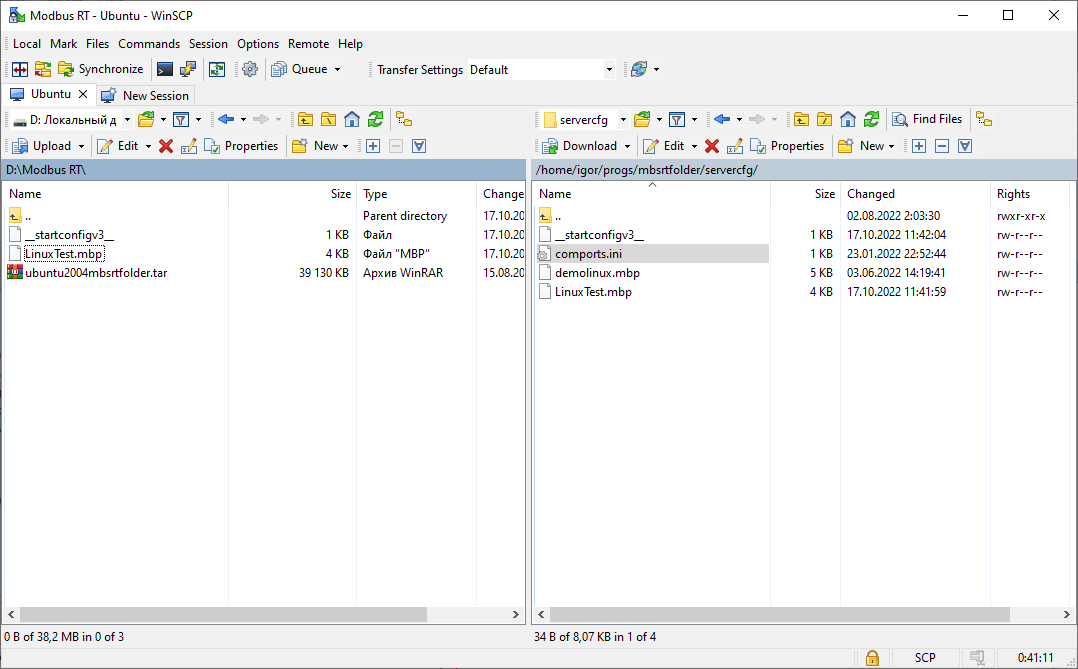The height and width of the screenshot is (669, 1078).
Task: Expand the Upload dropdown arrow
Action: [x=81, y=146]
